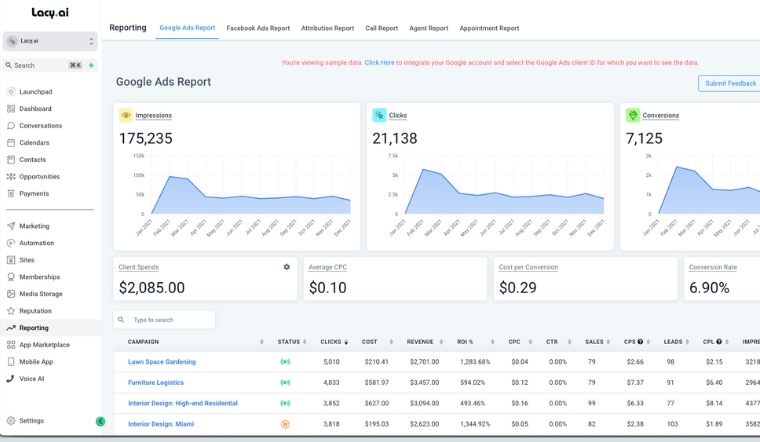Sort table by CPC column
Screen dimensions: 760x442
pyautogui.click(x=530, y=342)
